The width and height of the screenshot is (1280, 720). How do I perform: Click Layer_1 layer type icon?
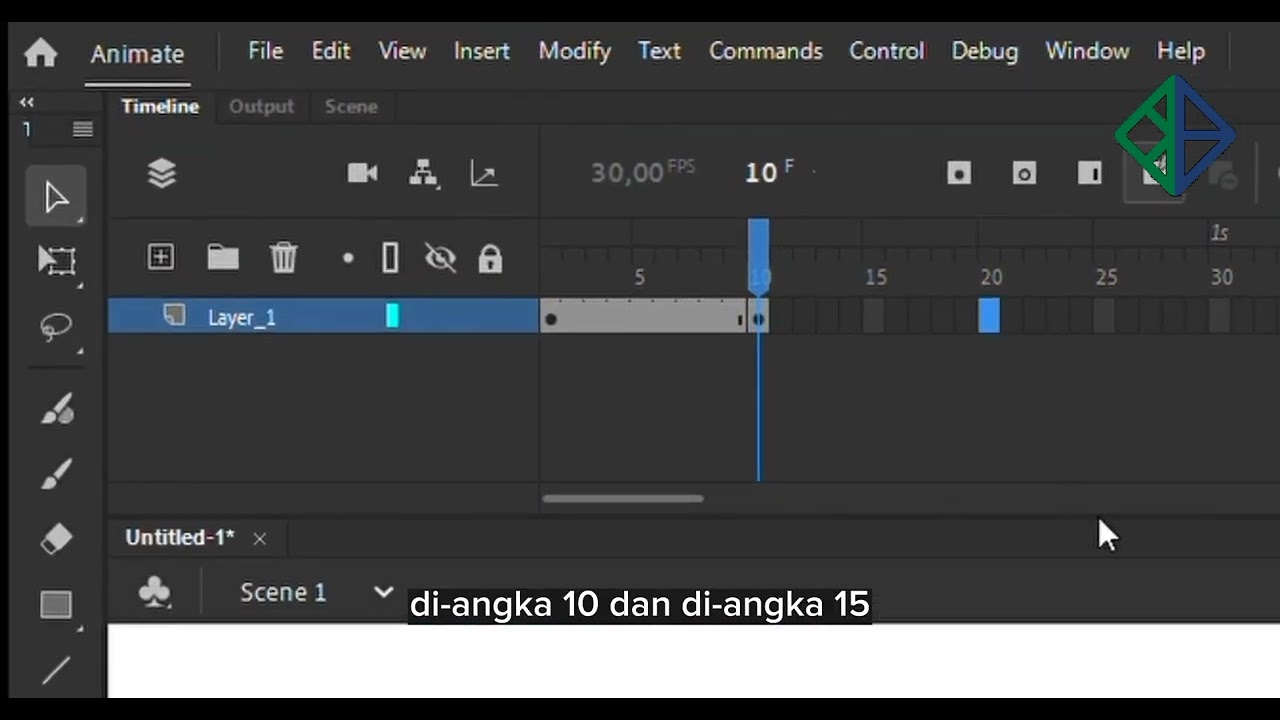point(175,316)
